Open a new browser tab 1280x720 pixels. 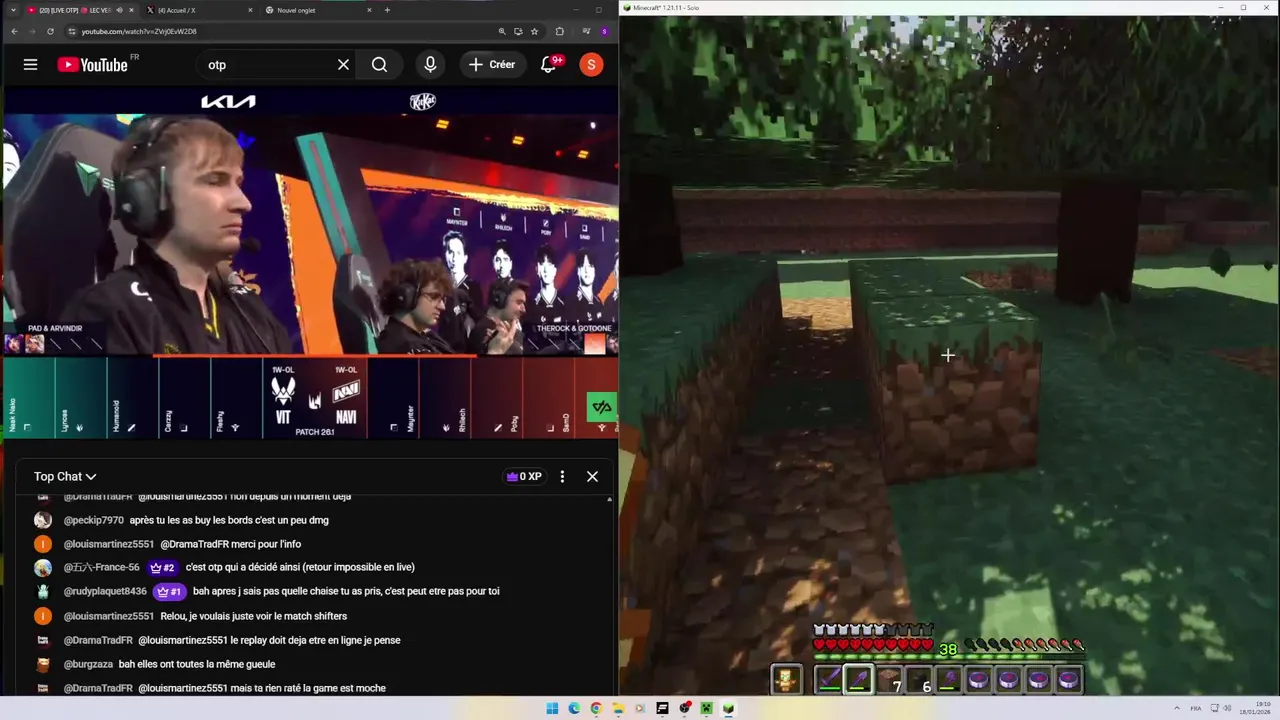387,10
